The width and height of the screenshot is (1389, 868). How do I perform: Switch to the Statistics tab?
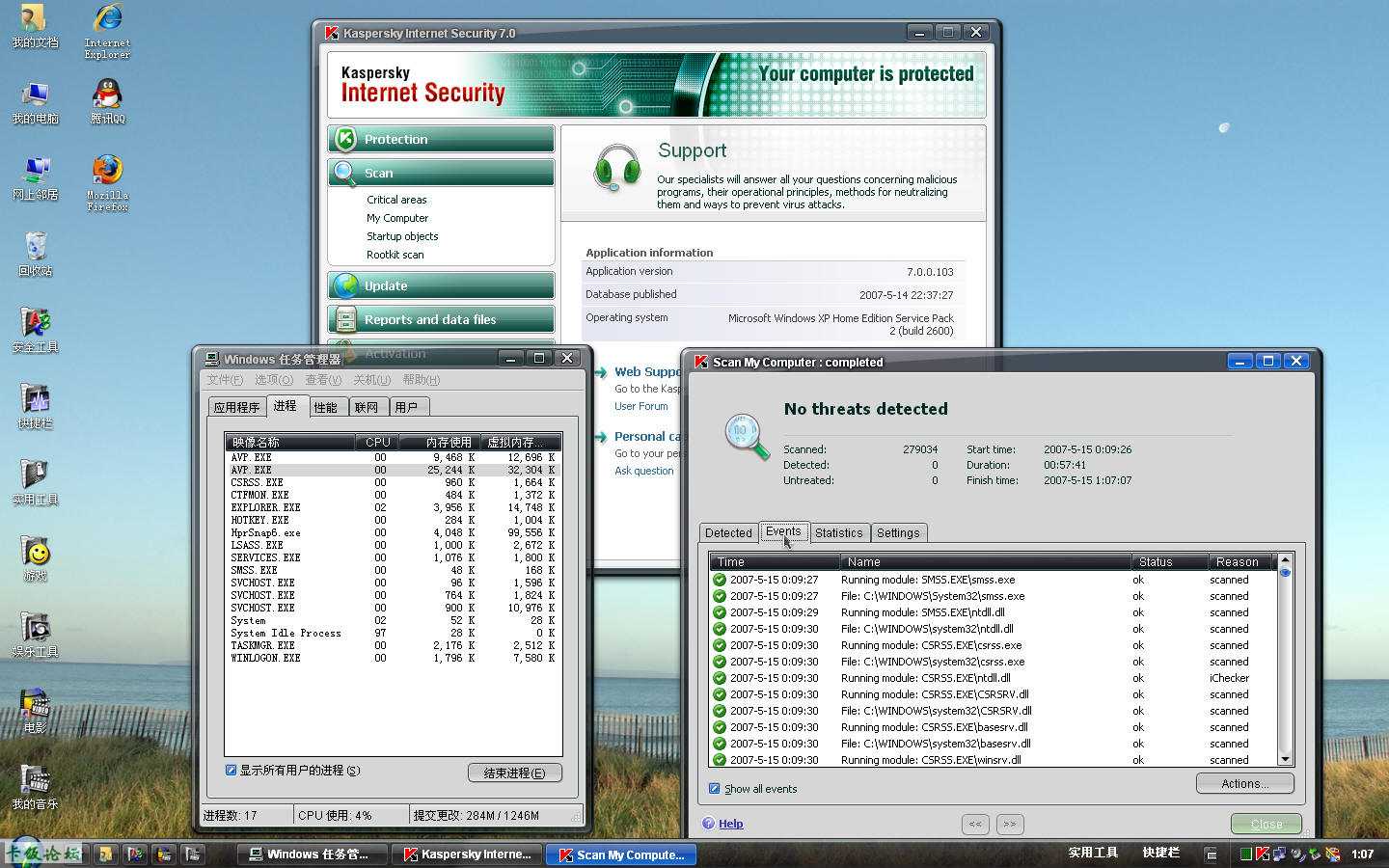[839, 532]
